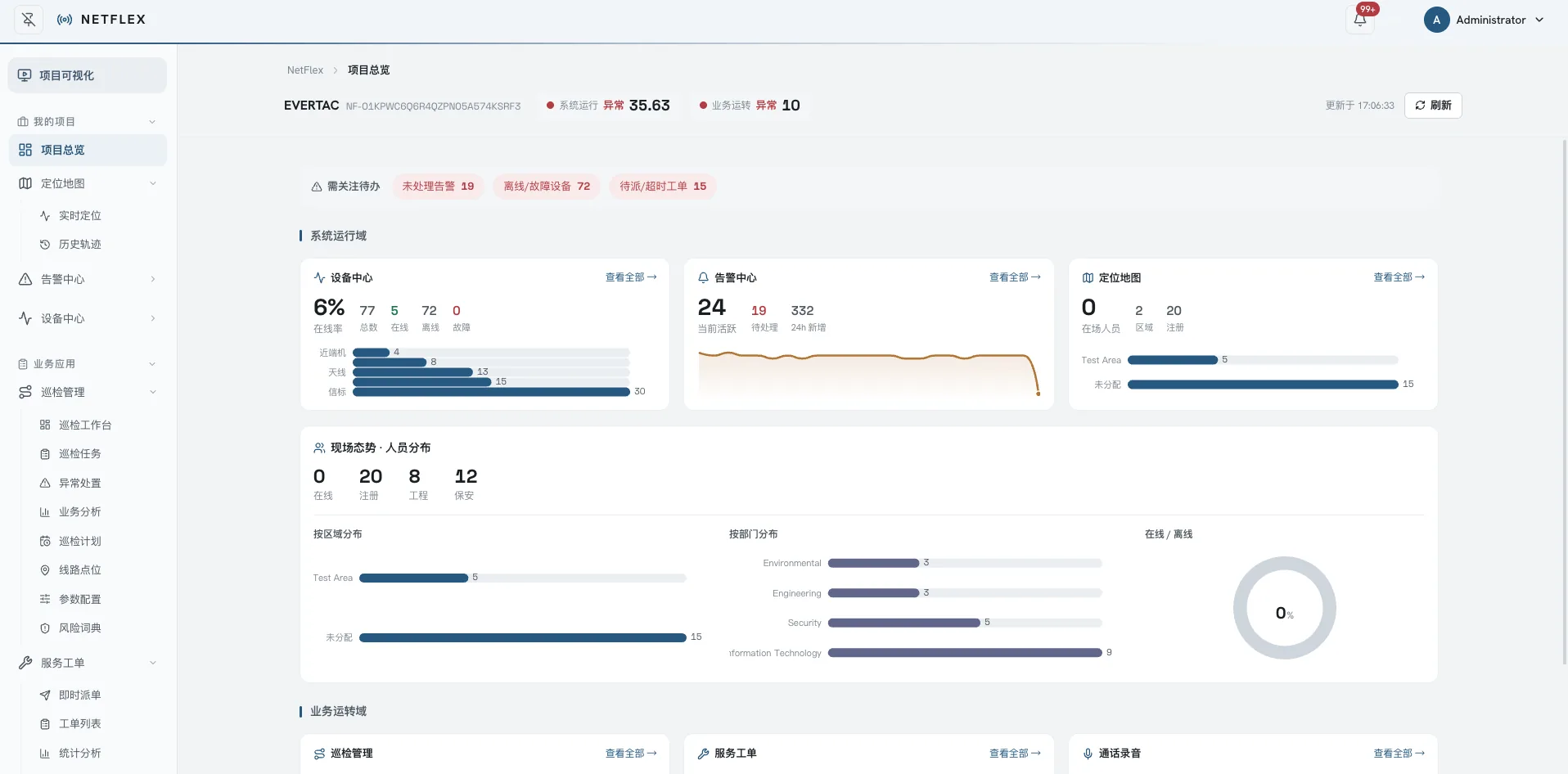1568x774 pixels.
Task: Click the unpin sidebar icon at top-left
Action: click(x=29, y=20)
